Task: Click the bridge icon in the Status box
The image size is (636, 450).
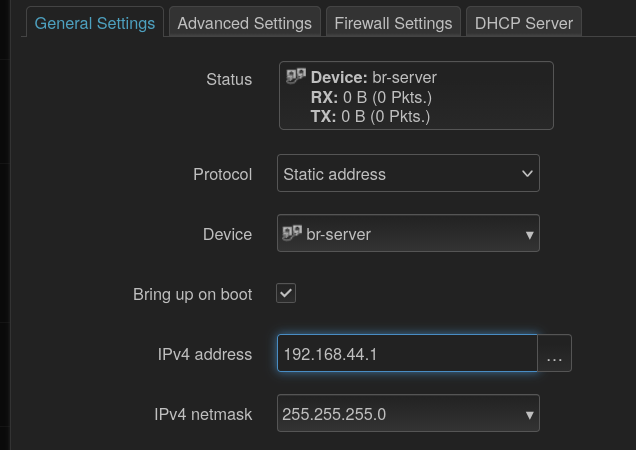Action: click(x=296, y=76)
